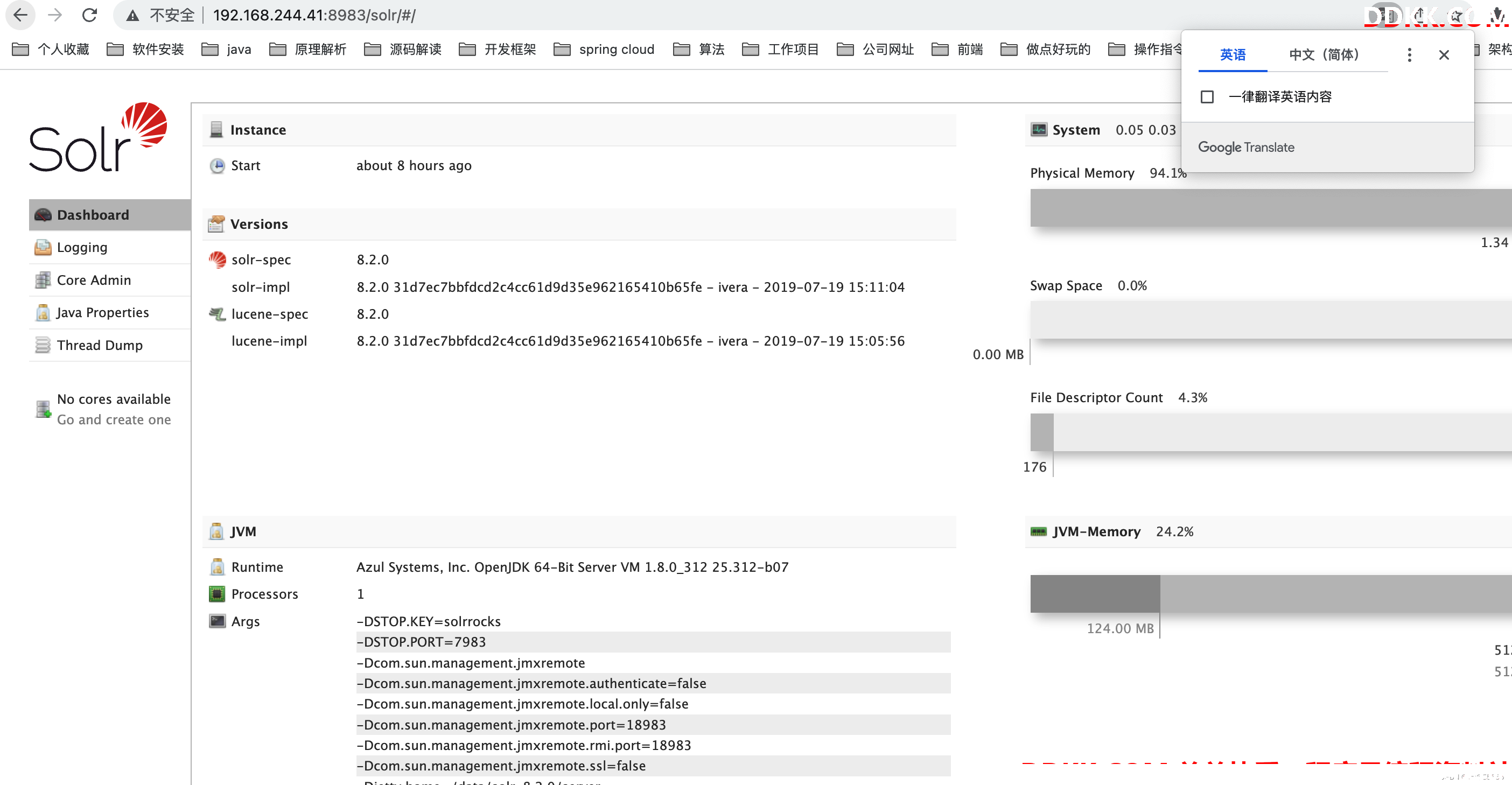
Task: Open the java bookmark folder
Action: click(226, 50)
